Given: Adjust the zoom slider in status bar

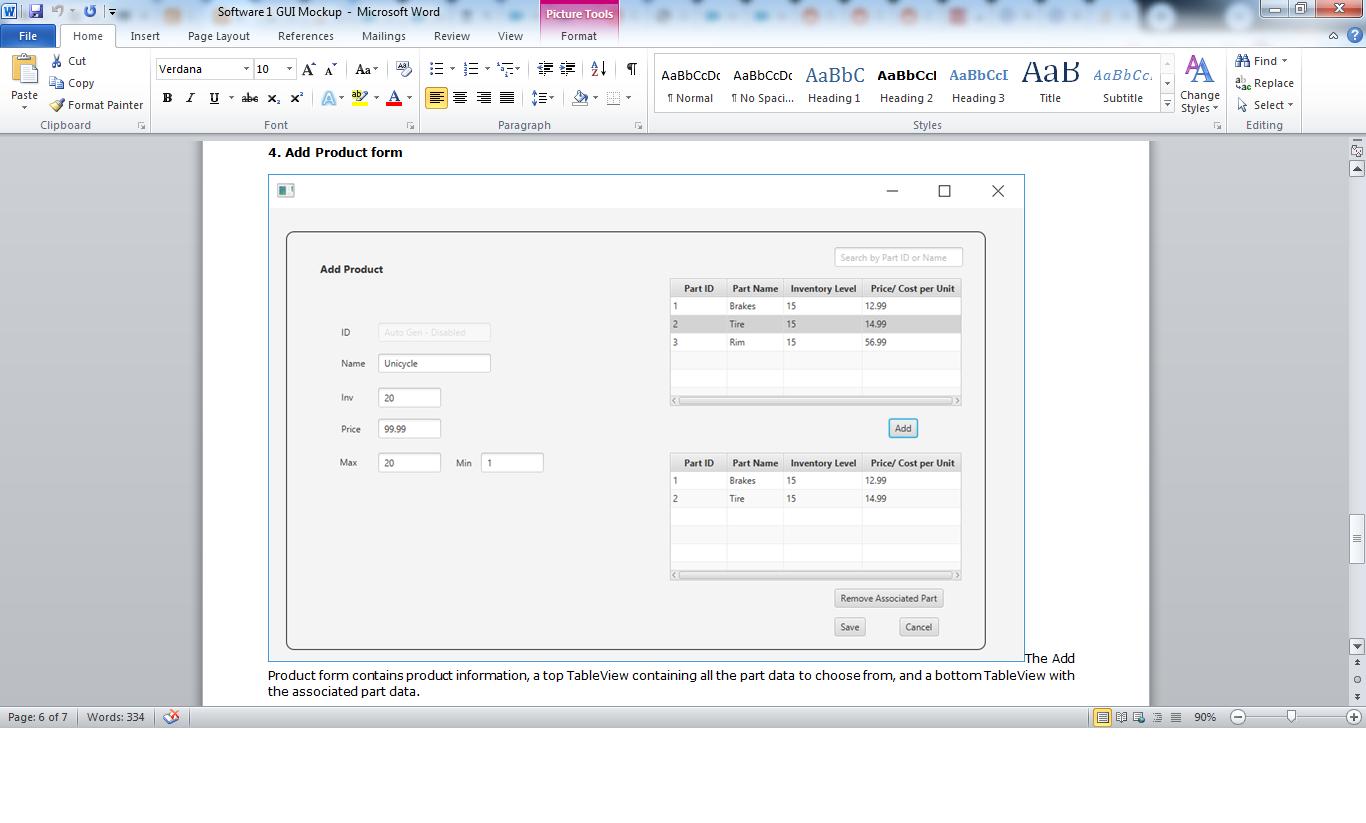Looking at the screenshot, I should [1290, 717].
